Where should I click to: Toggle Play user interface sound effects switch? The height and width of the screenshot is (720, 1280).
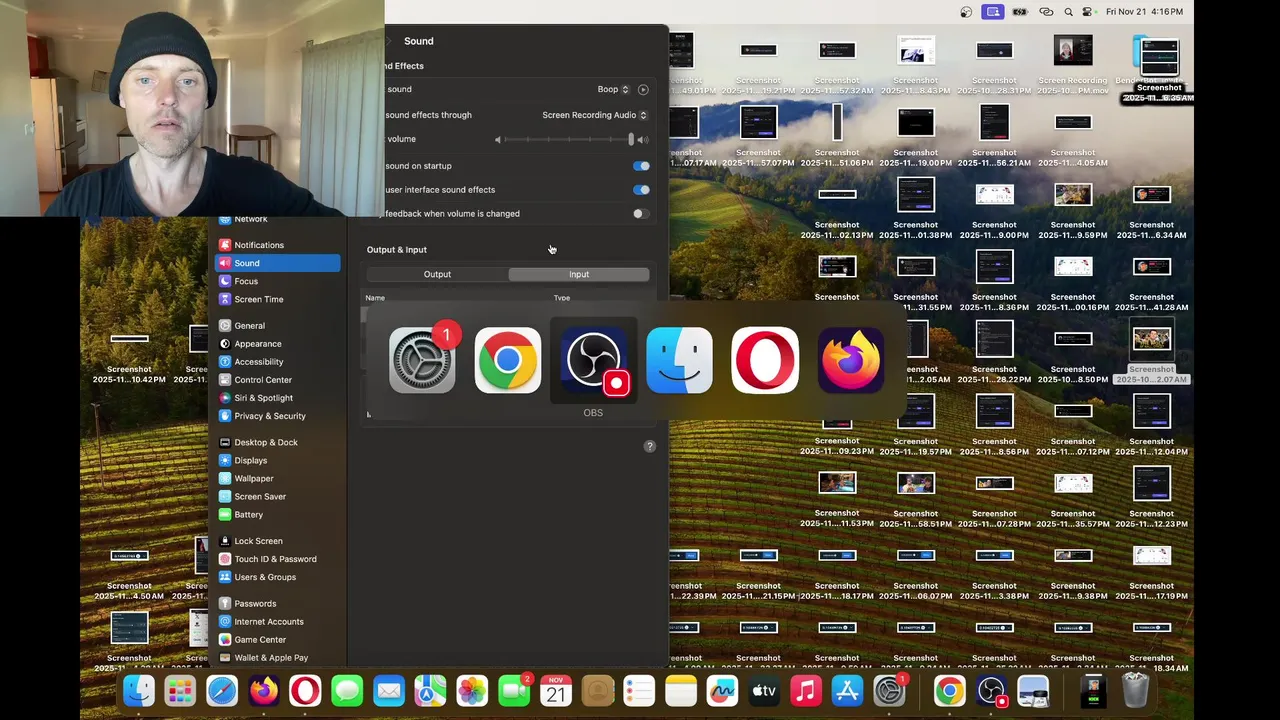pyautogui.click(x=641, y=190)
